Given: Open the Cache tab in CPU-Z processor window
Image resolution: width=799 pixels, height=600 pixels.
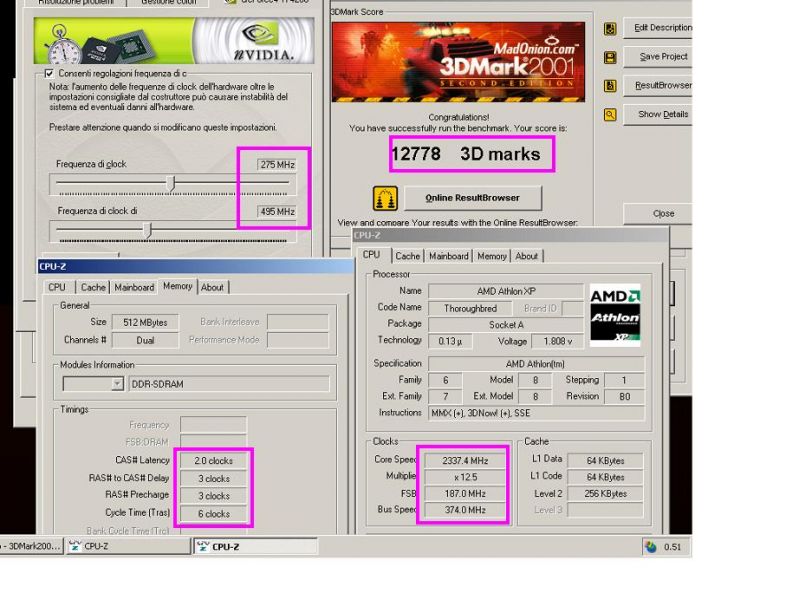Looking at the screenshot, I should click(x=408, y=256).
